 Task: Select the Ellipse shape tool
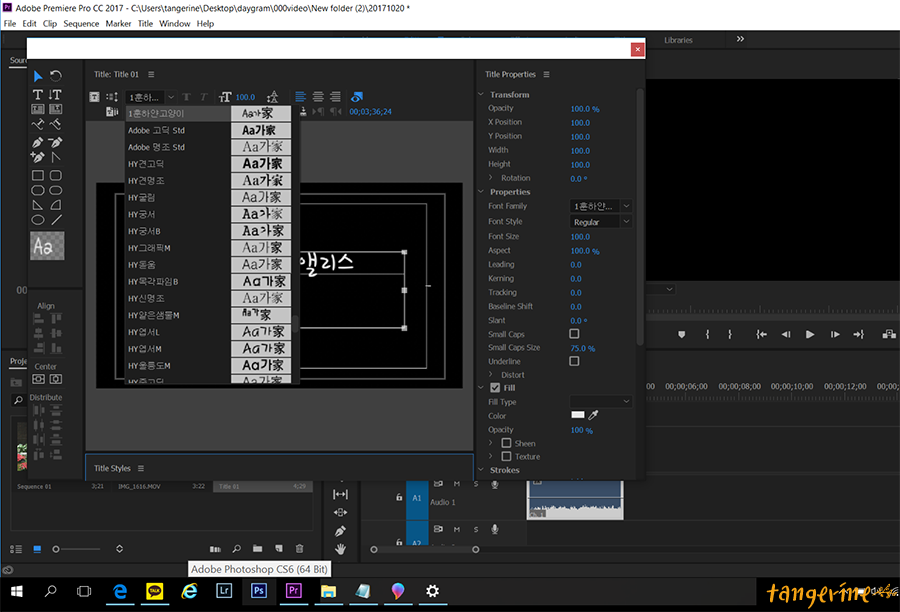38,220
